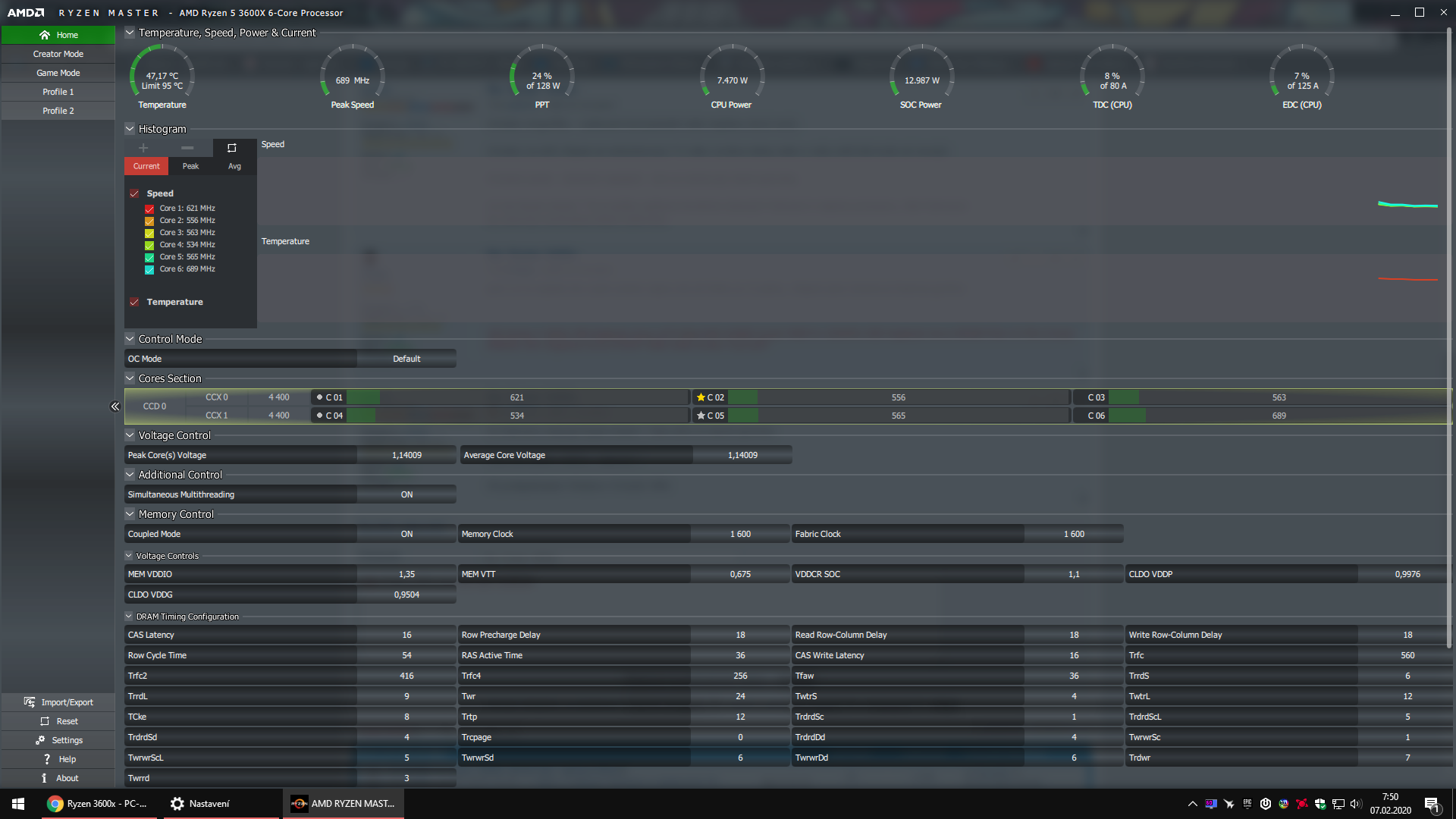
Task: Click the Import/Export sidebar icon
Action: pyautogui.click(x=30, y=702)
